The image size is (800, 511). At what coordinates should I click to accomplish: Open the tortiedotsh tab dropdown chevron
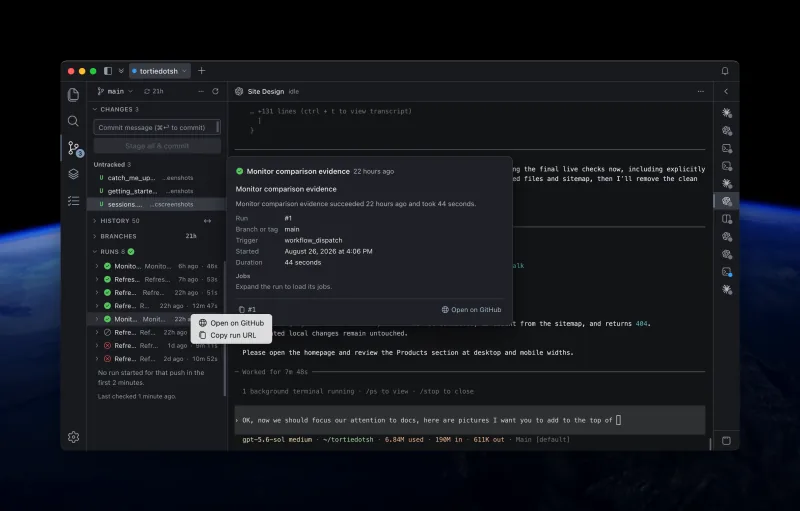click(x=185, y=71)
